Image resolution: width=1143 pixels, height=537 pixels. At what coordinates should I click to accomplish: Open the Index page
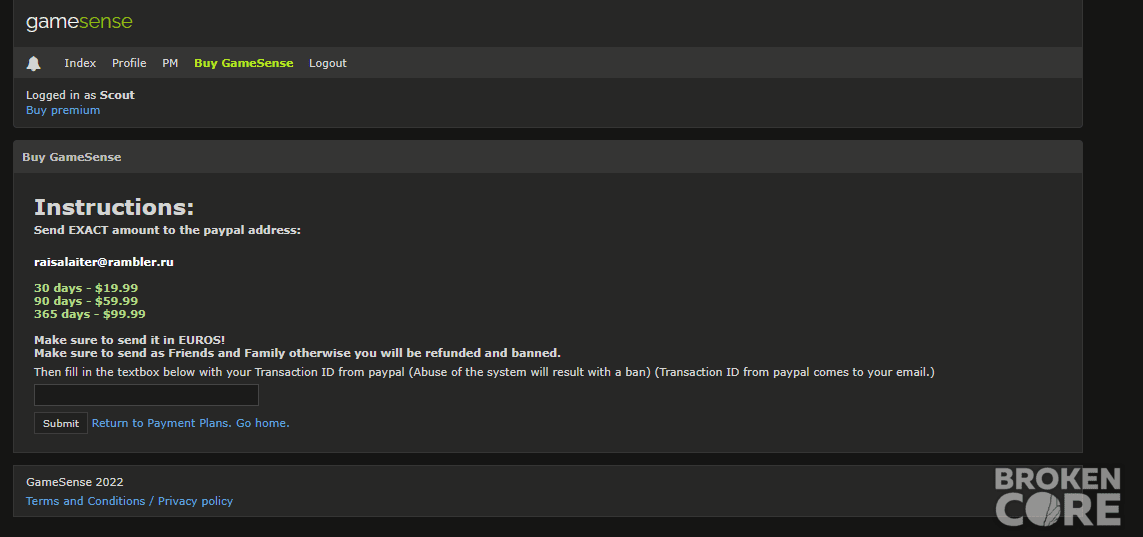(80, 63)
